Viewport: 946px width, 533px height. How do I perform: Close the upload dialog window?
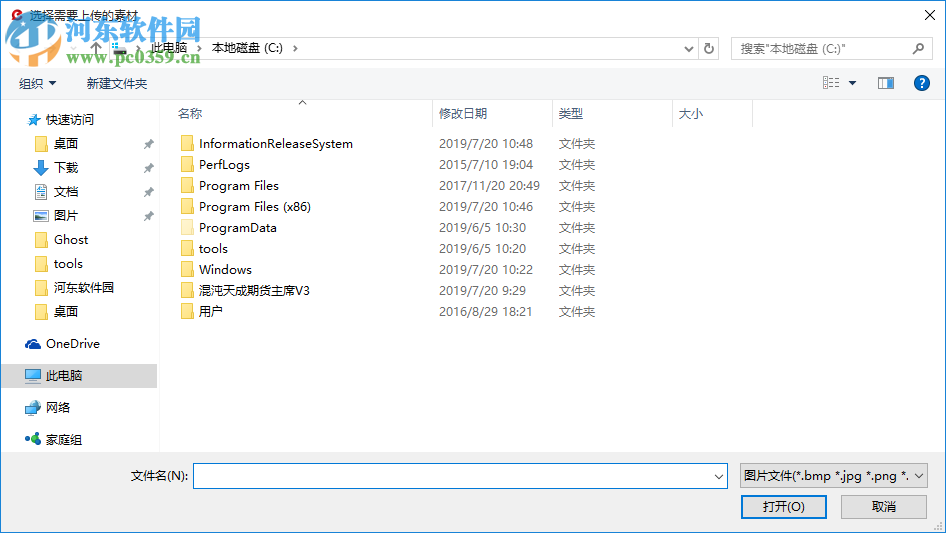(930, 15)
